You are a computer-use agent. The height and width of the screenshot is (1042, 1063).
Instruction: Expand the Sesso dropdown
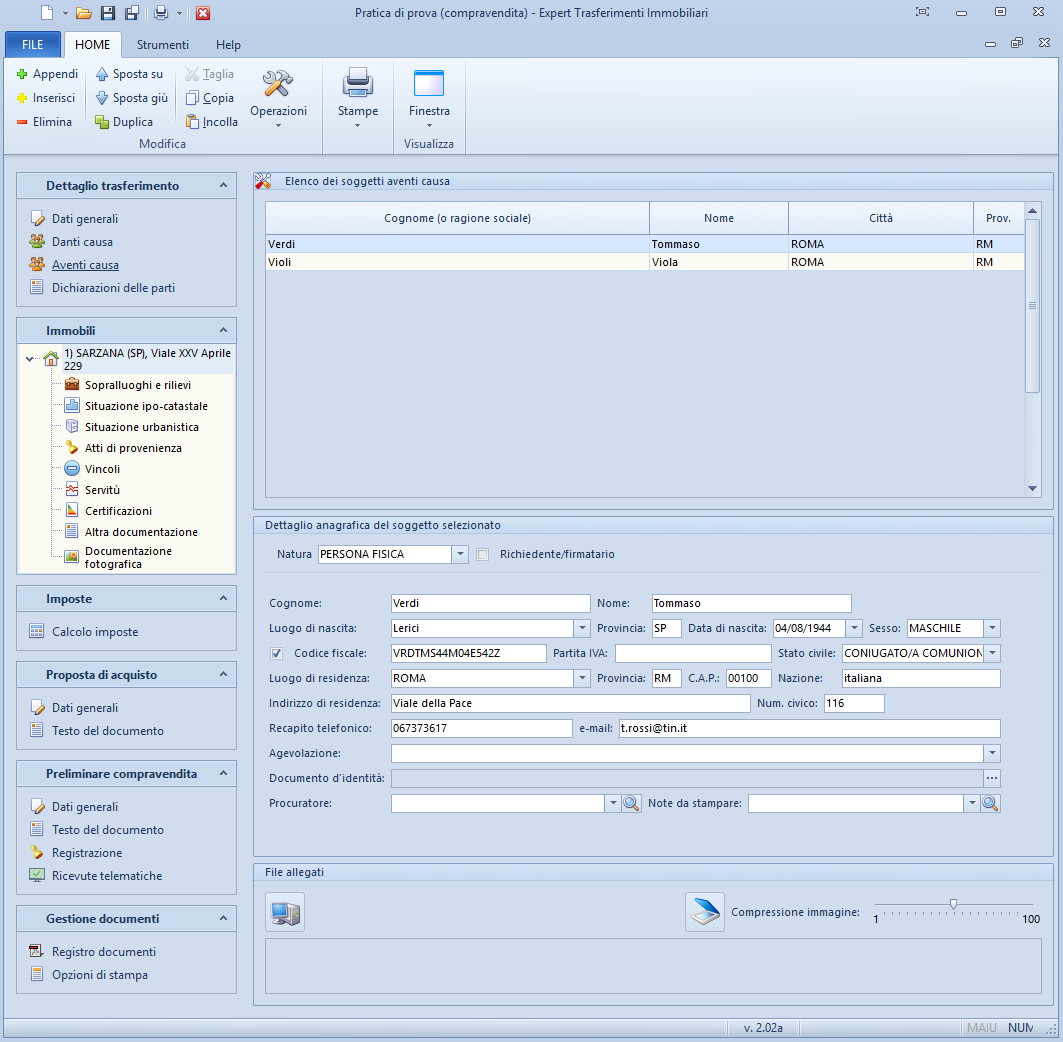click(992, 628)
